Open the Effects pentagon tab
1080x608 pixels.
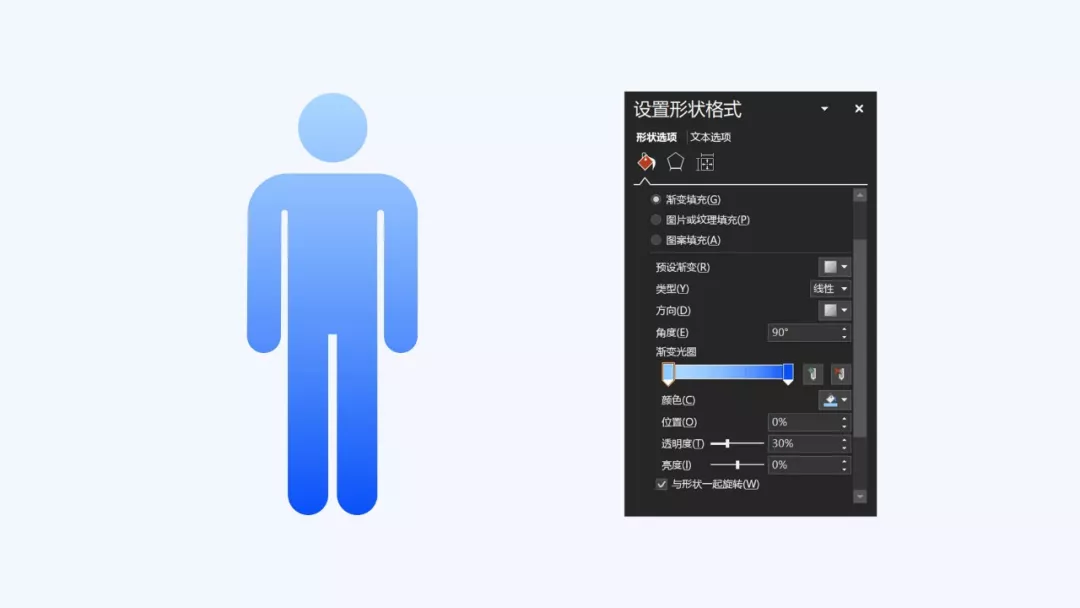675,162
